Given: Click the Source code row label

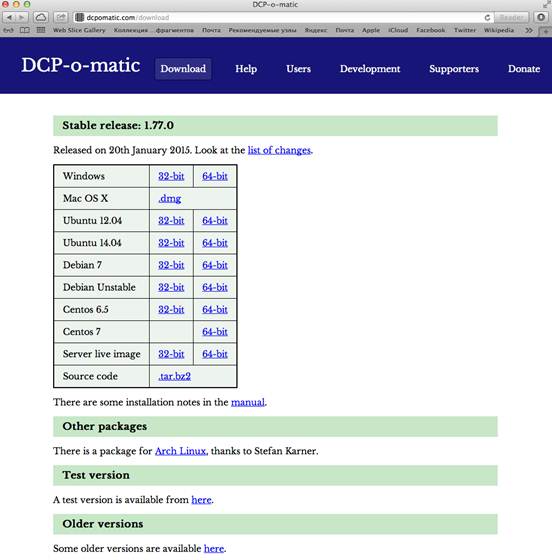Looking at the screenshot, I should point(90,376).
